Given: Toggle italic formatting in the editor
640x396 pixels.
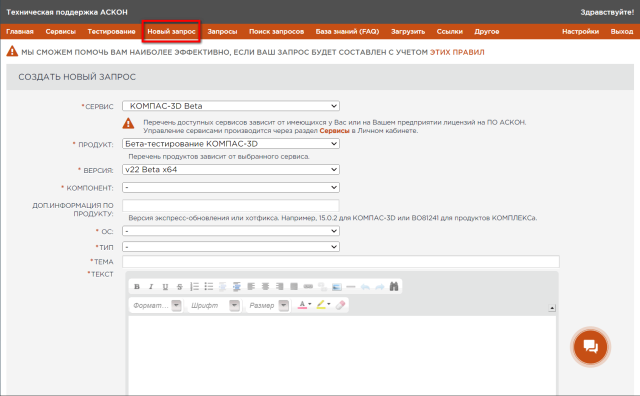Looking at the screenshot, I should click(x=151, y=287).
